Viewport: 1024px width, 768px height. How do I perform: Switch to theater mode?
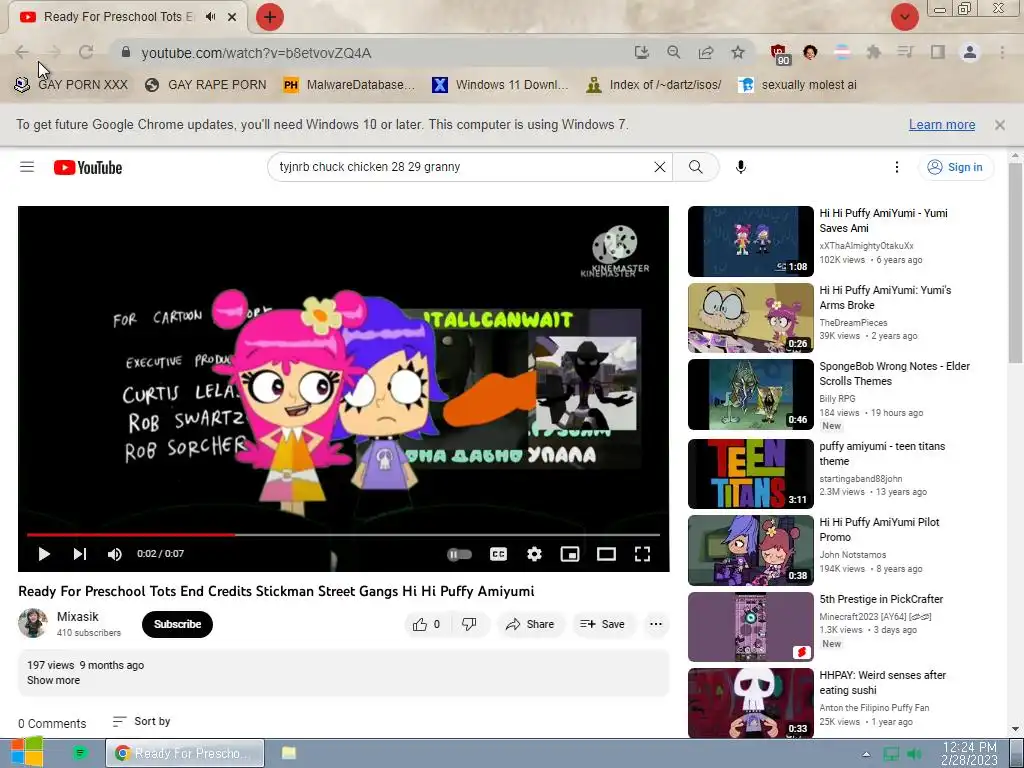pyautogui.click(x=606, y=554)
